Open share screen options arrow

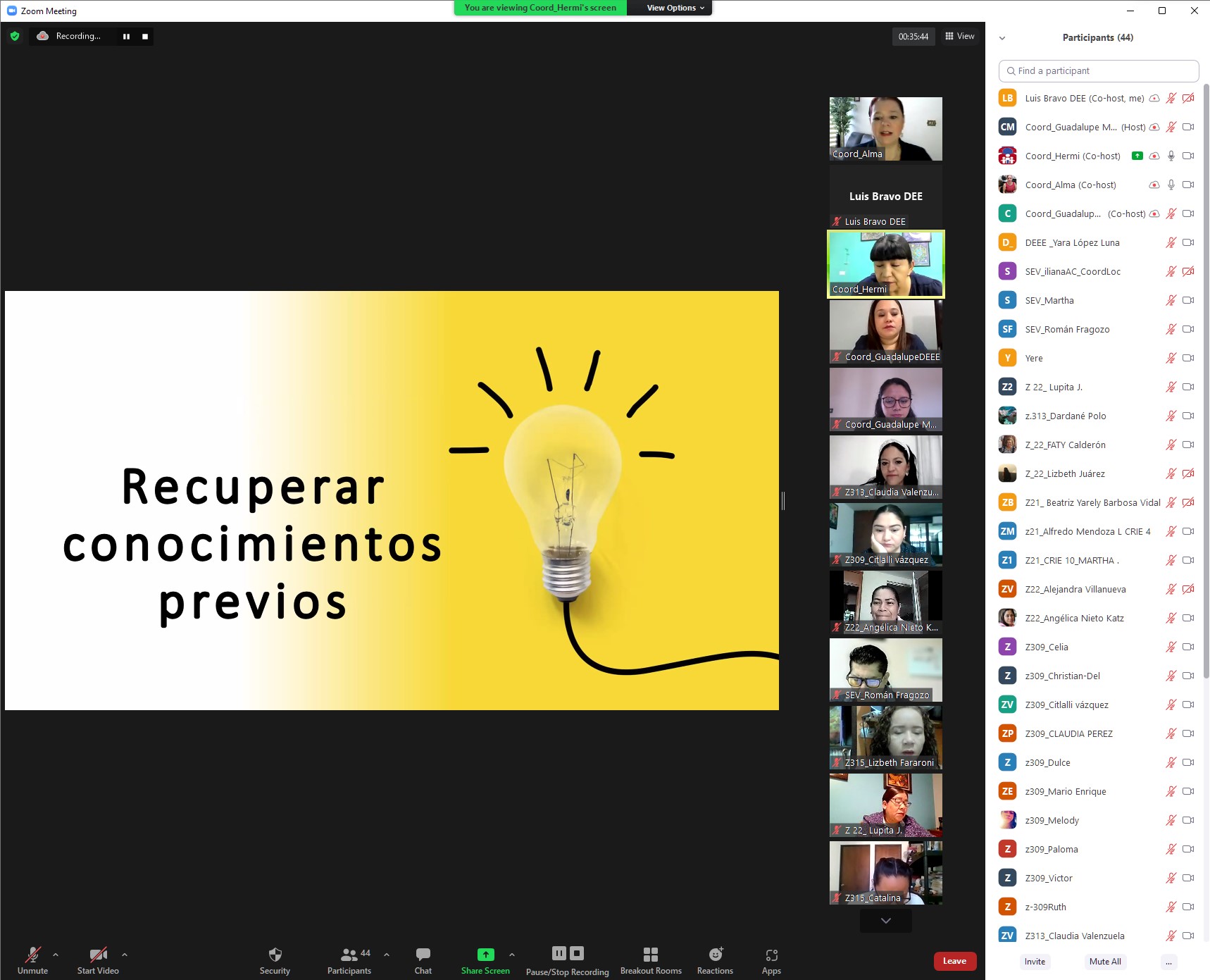click(512, 955)
